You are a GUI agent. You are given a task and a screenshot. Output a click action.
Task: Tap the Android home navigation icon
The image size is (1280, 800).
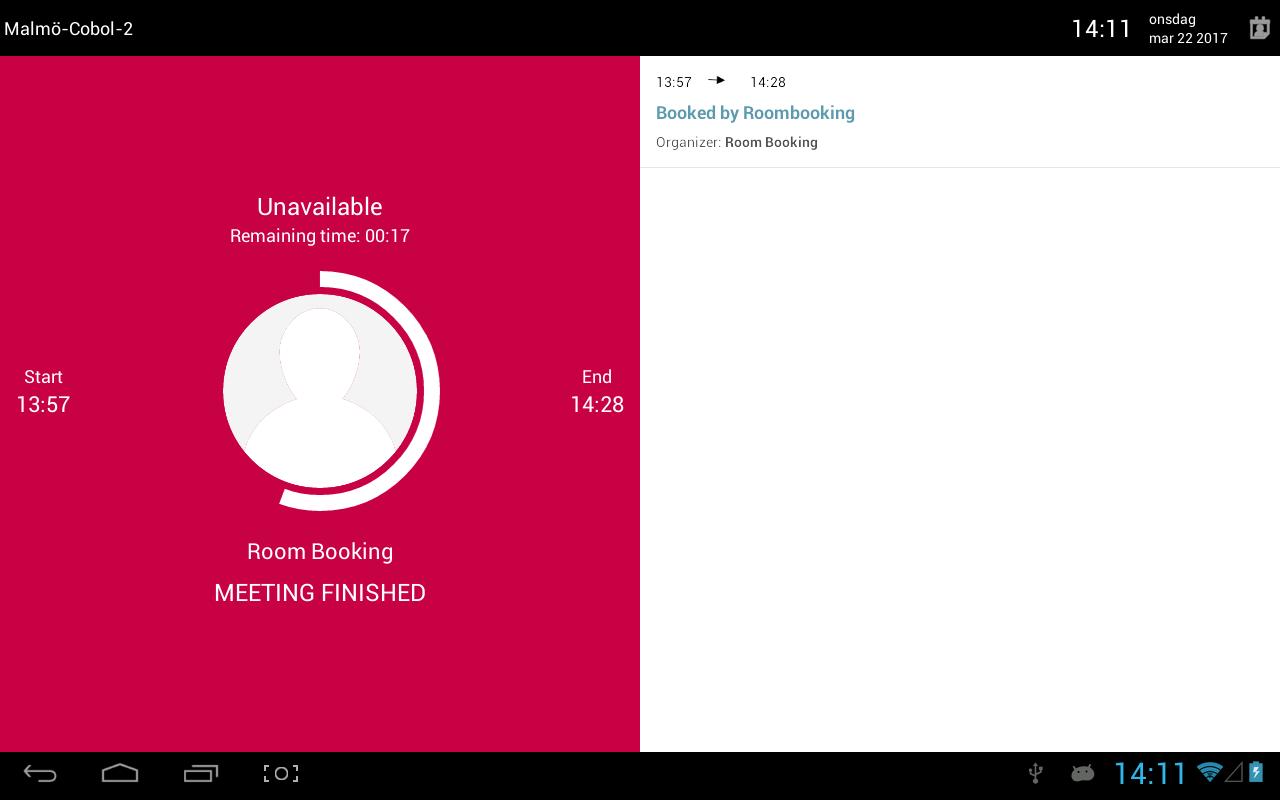coord(120,773)
